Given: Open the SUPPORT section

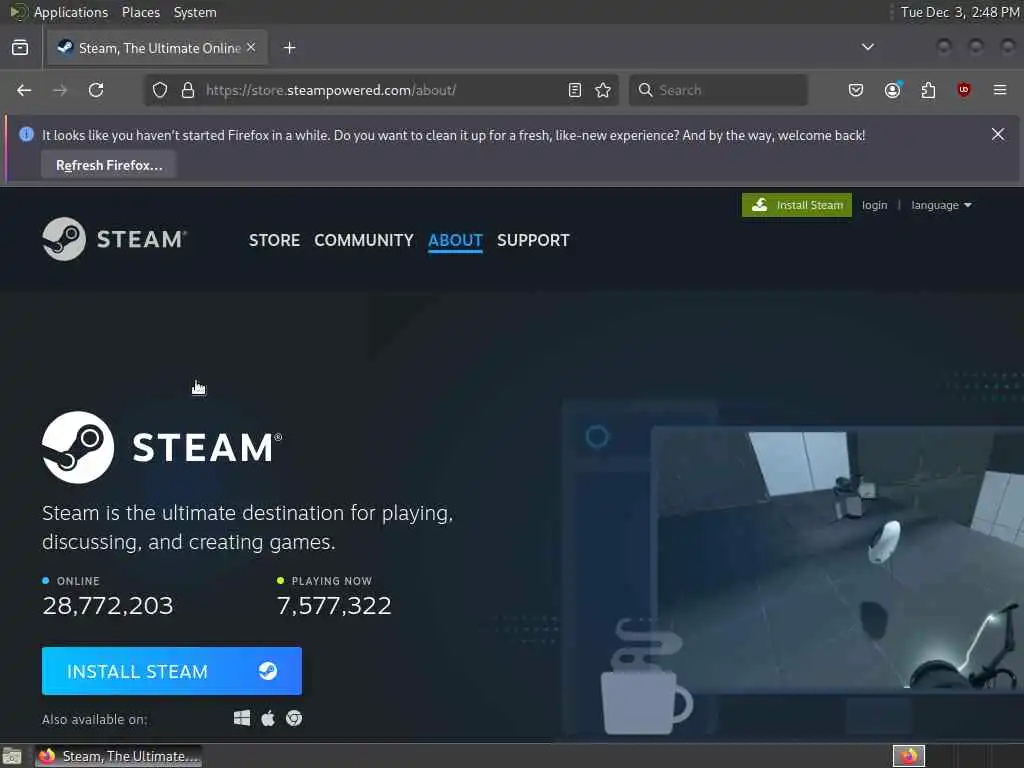Looking at the screenshot, I should pyautogui.click(x=533, y=240).
